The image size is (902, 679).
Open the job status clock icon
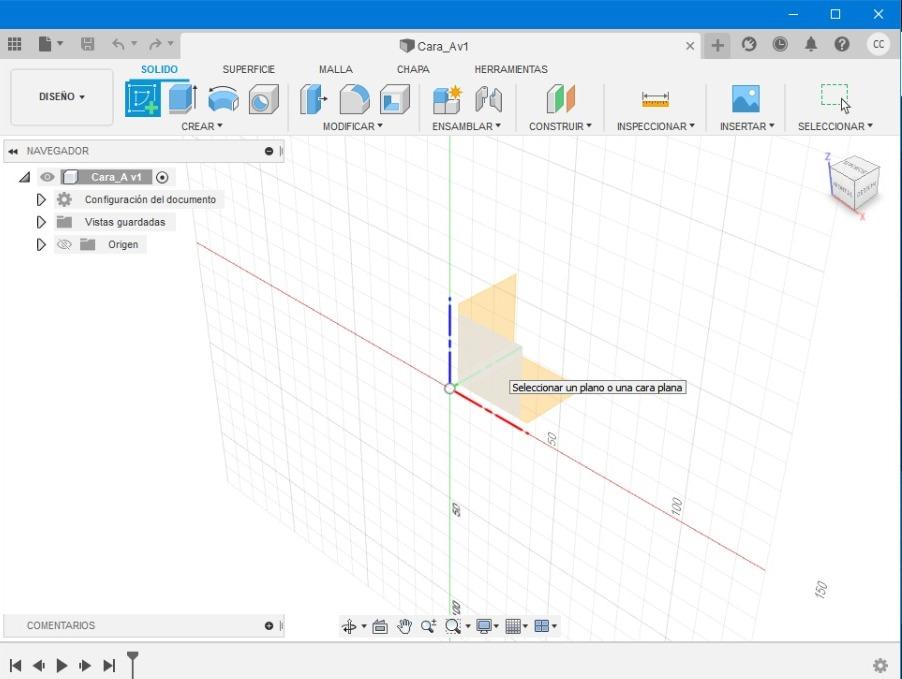coord(780,44)
